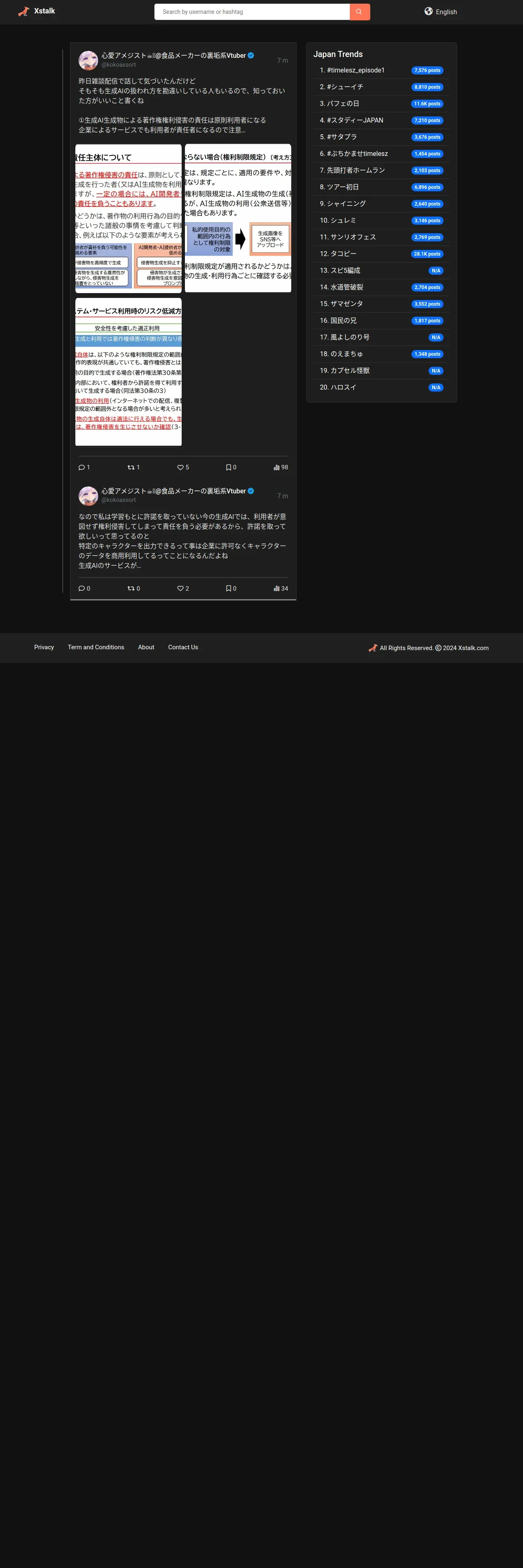Click heart icon showing 2 likes
Image resolution: width=523 pixels, height=1568 pixels.
pos(180,589)
